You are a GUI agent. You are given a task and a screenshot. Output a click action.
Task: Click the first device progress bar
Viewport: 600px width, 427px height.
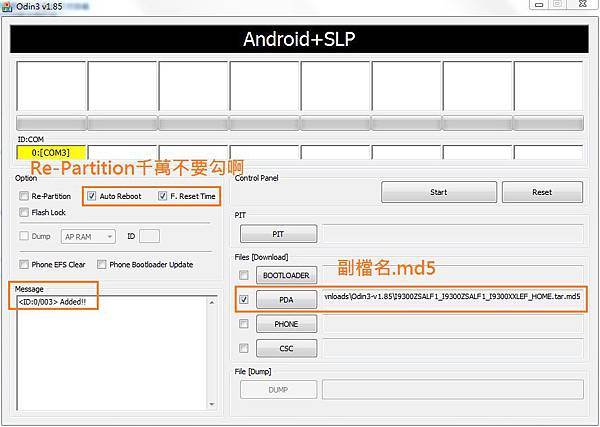click(x=51, y=123)
